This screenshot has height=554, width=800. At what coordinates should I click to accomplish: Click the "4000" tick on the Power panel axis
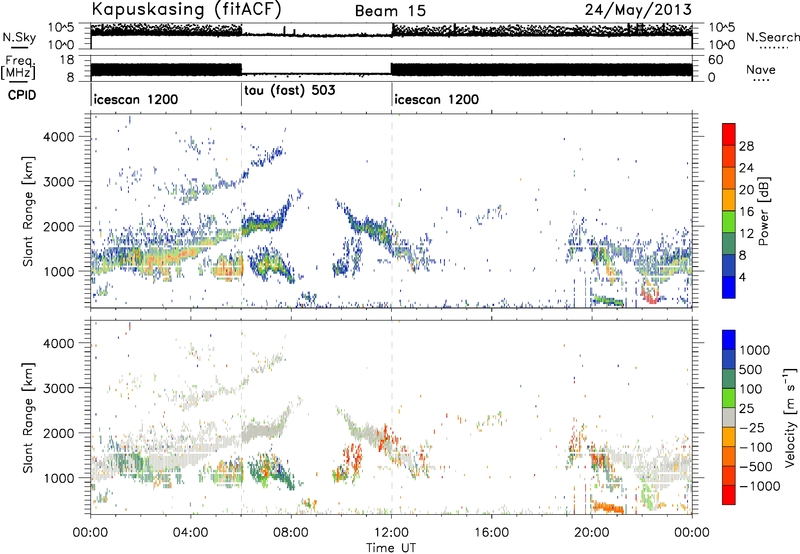[58, 137]
